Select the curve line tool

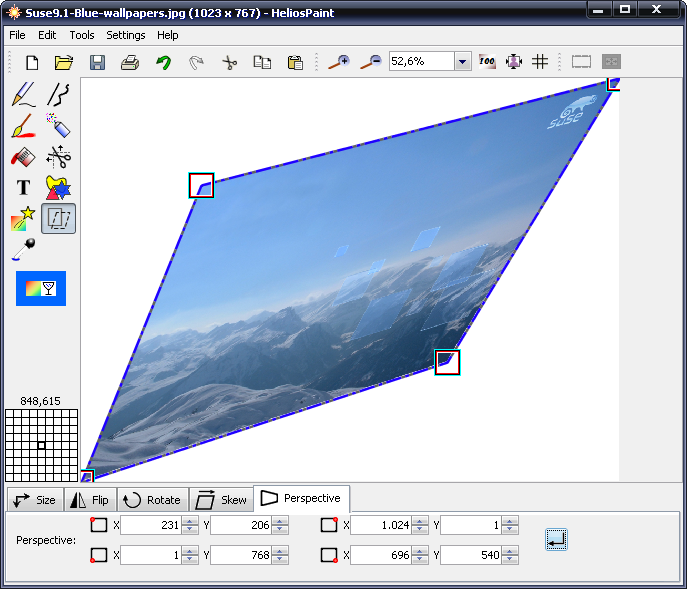pos(59,94)
